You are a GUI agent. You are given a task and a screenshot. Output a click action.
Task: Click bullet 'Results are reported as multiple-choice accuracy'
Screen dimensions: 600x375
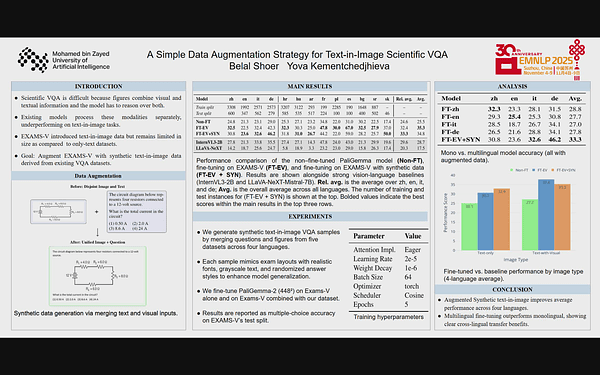click(269, 316)
